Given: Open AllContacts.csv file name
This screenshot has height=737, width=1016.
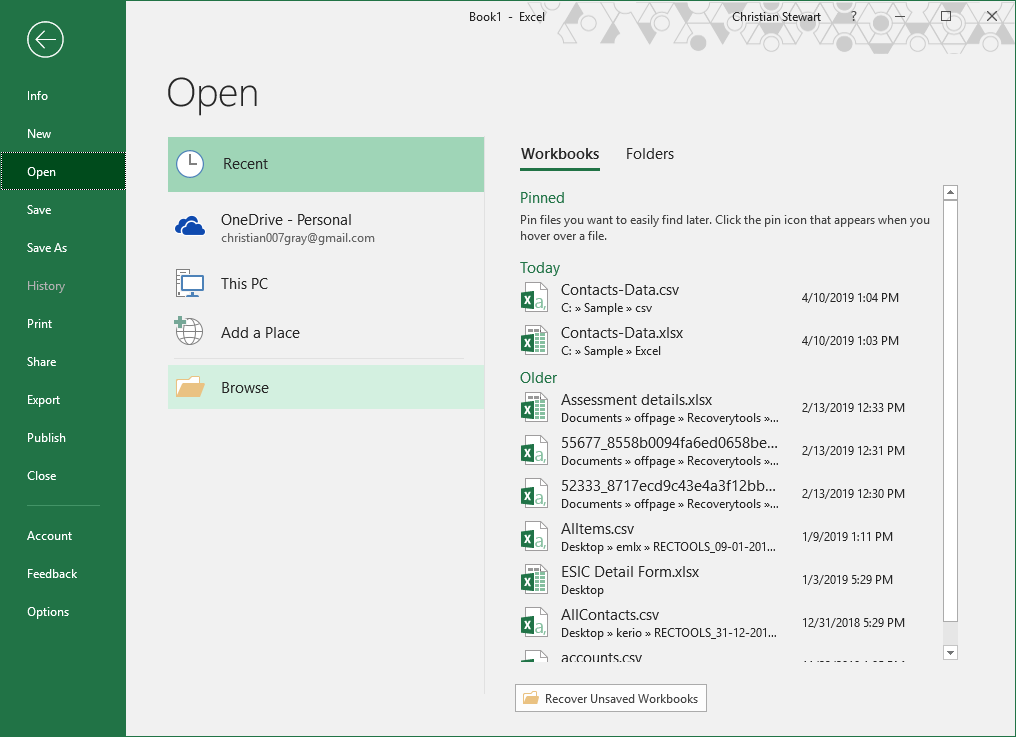Looking at the screenshot, I should [x=610, y=614].
